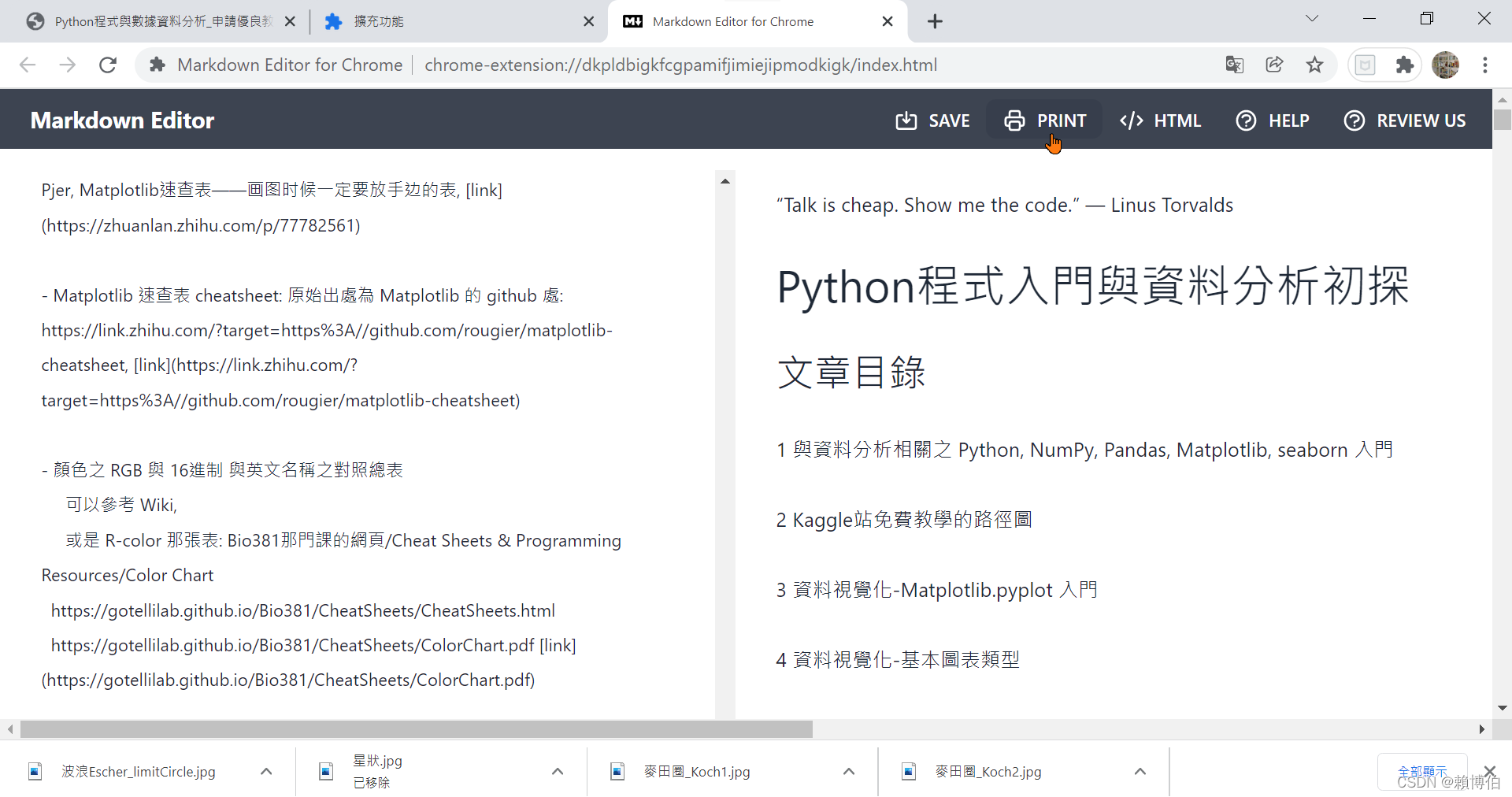1512x797 pixels.
Task: Close the 擴充功能 tab
Action: (x=588, y=21)
